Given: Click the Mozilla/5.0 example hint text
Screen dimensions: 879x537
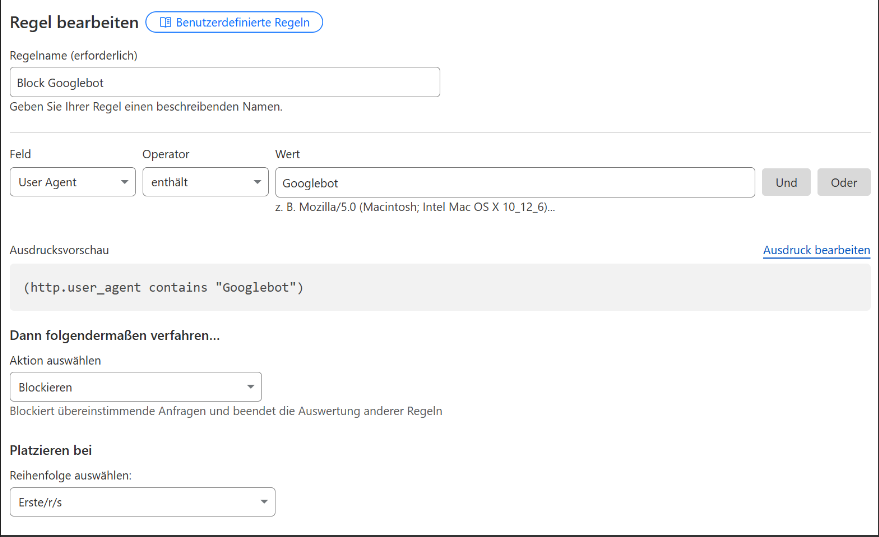Looking at the screenshot, I should [x=414, y=207].
